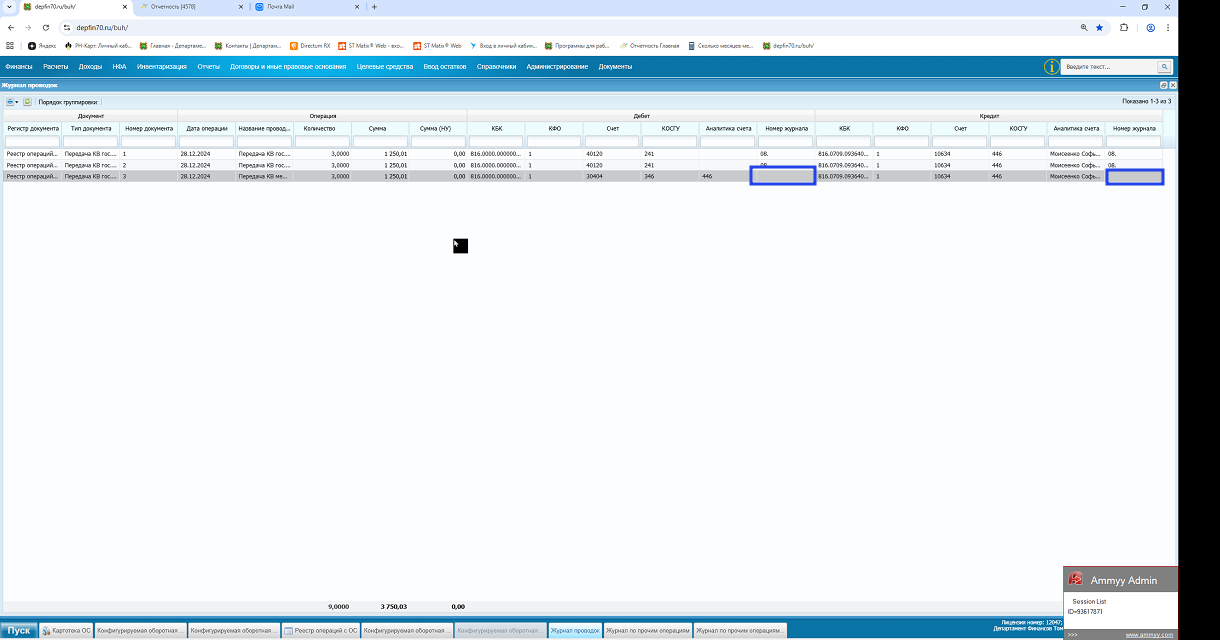The width and height of the screenshot is (1220, 640).
Task: Click the total sum 3 750,03
Action: click(x=394, y=607)
